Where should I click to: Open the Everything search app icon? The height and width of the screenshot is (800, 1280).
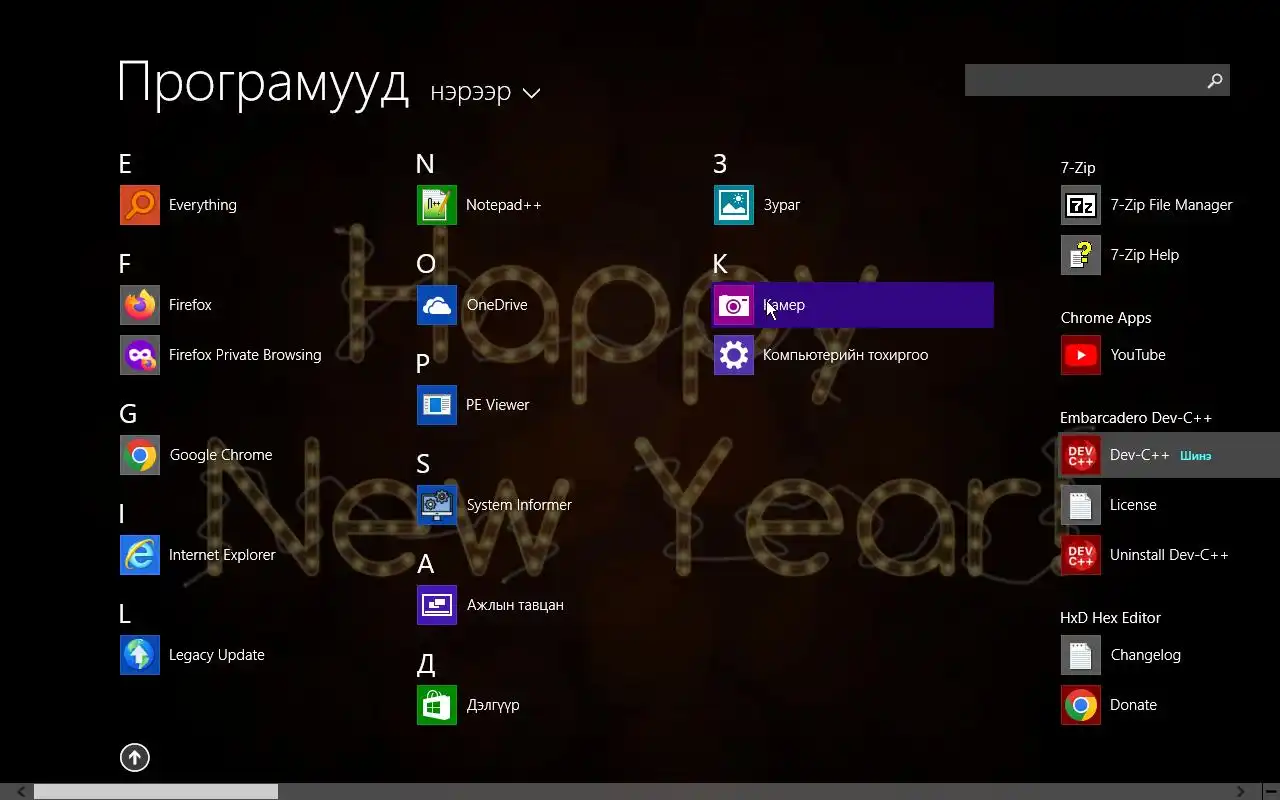[140, 205]
